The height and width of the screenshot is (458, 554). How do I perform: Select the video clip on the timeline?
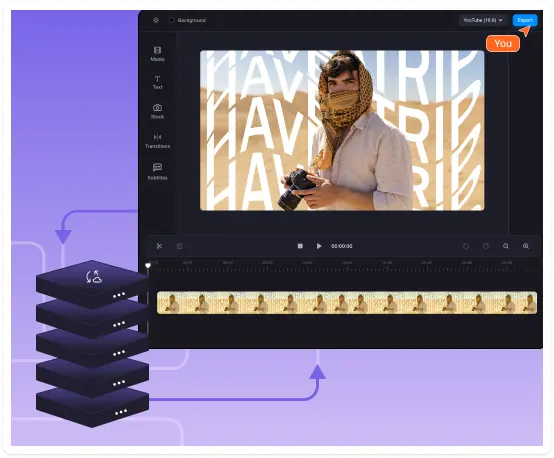click(x=347, y=303)
